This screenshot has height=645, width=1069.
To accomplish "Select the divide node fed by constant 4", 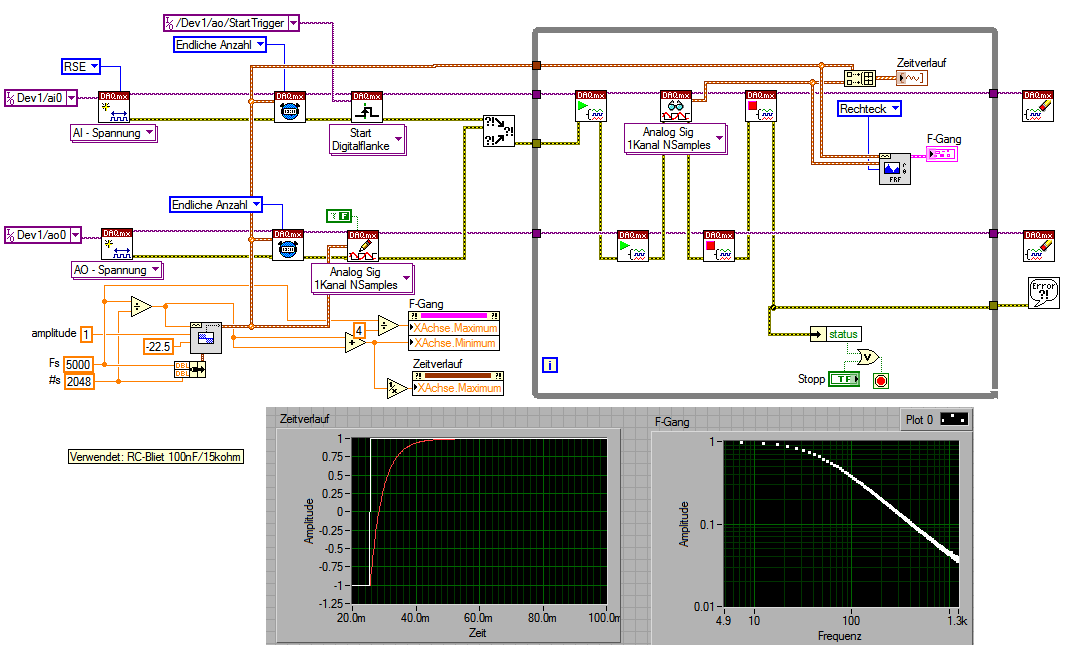I will pos(388,325).
